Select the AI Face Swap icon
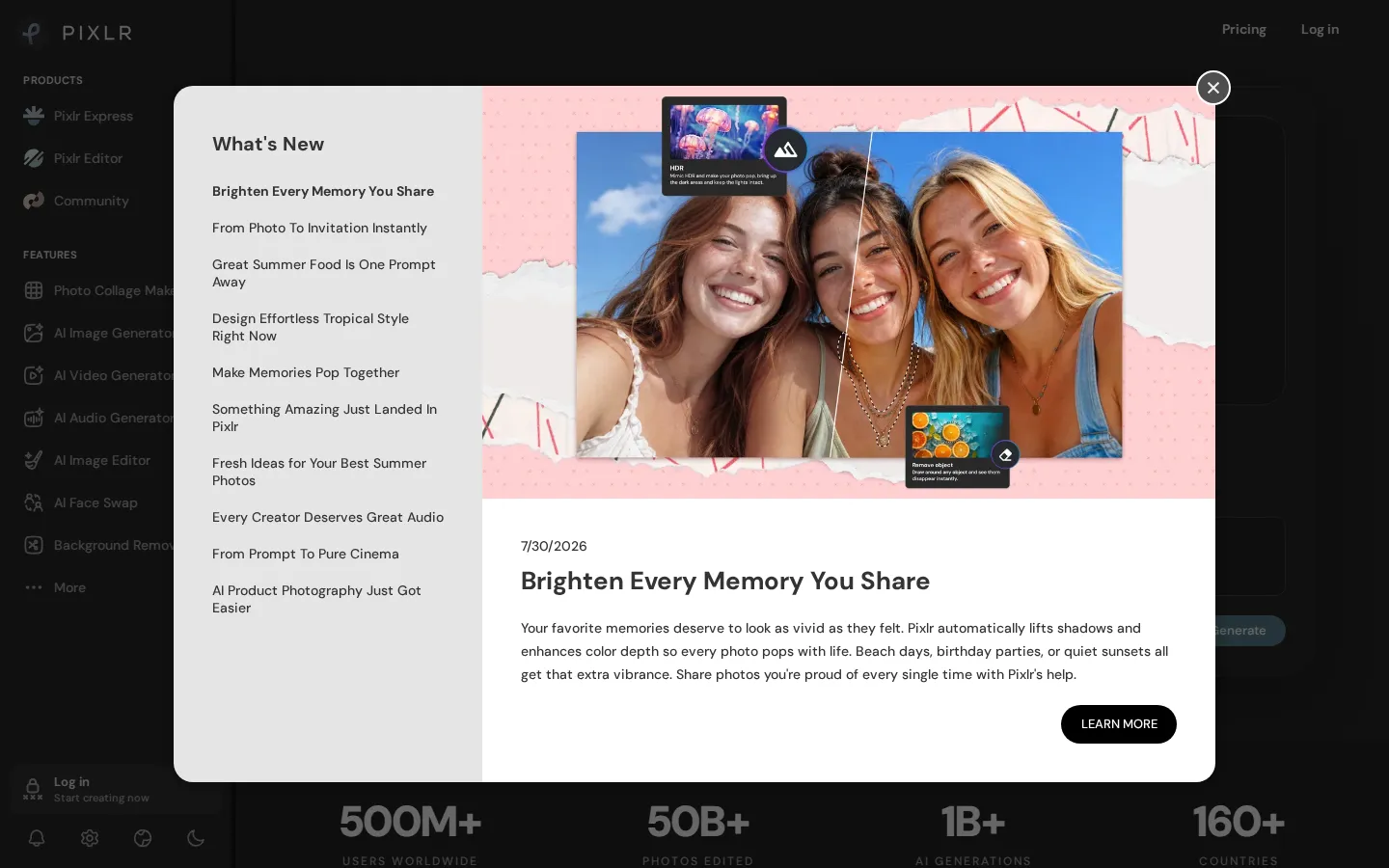This screenshot has width=1389, height=868. tap(34, 502)
